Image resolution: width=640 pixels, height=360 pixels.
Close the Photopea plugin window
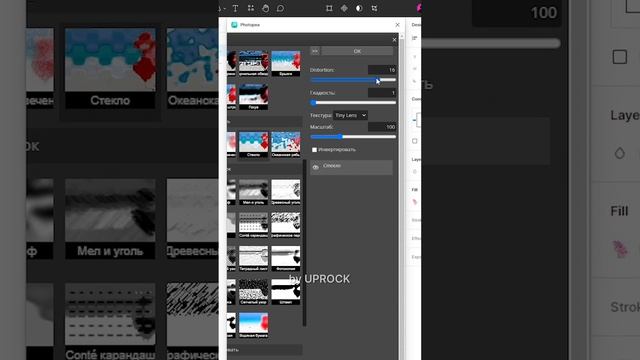pyautogui.click(x=398, y=25)
